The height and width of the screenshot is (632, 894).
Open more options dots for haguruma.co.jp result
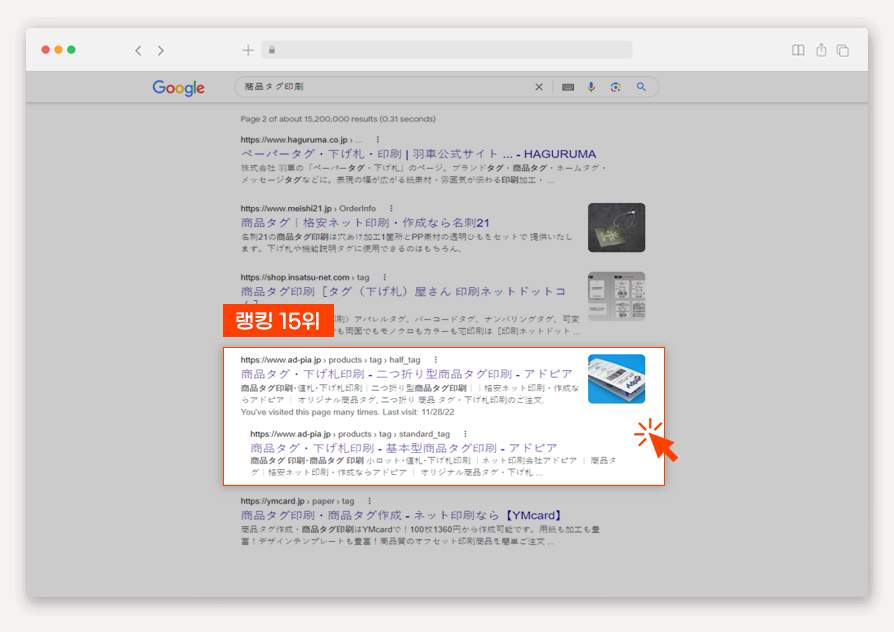click(x=377, y=140)
